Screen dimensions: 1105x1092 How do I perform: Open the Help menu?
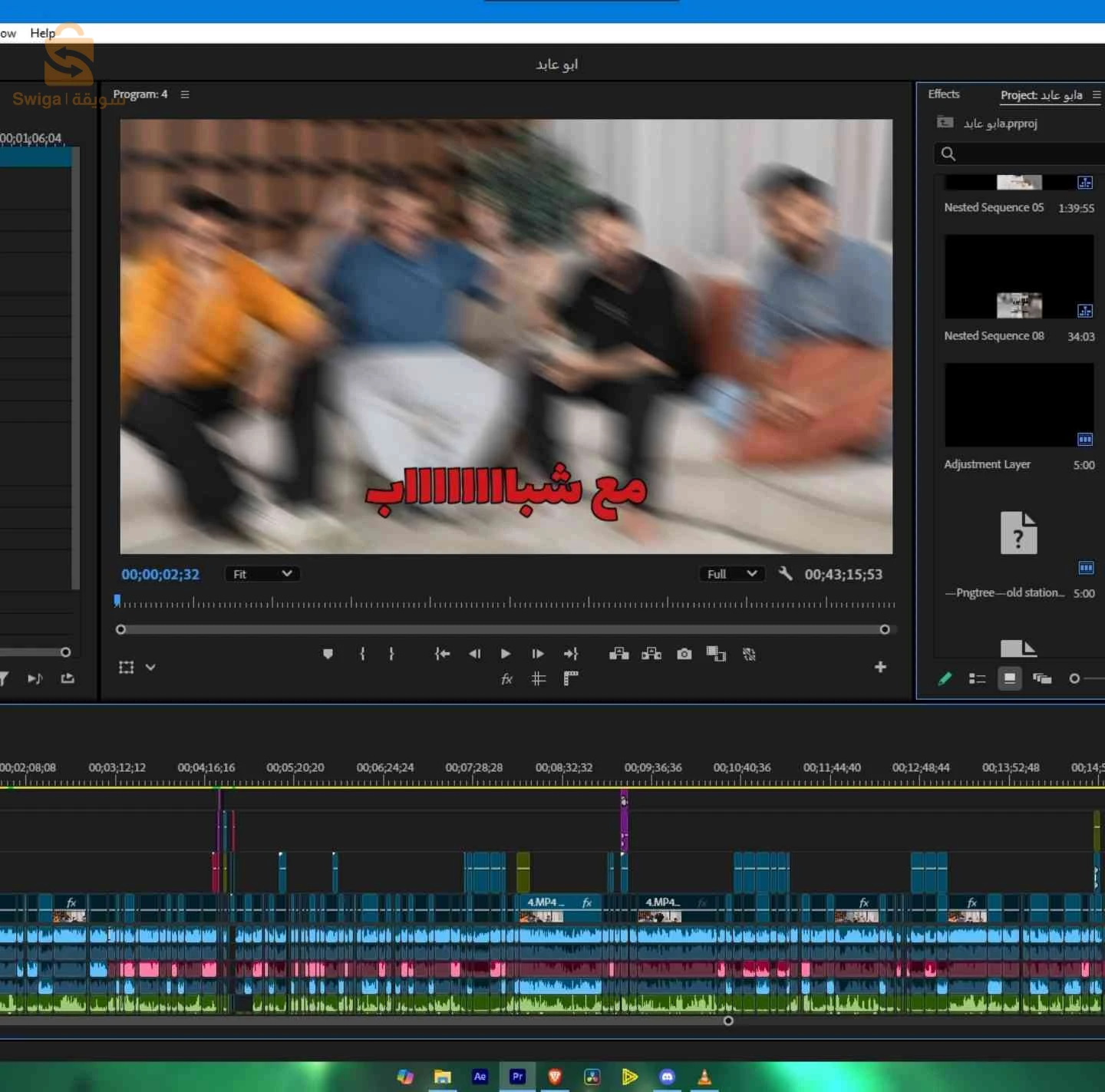(42, 33)
